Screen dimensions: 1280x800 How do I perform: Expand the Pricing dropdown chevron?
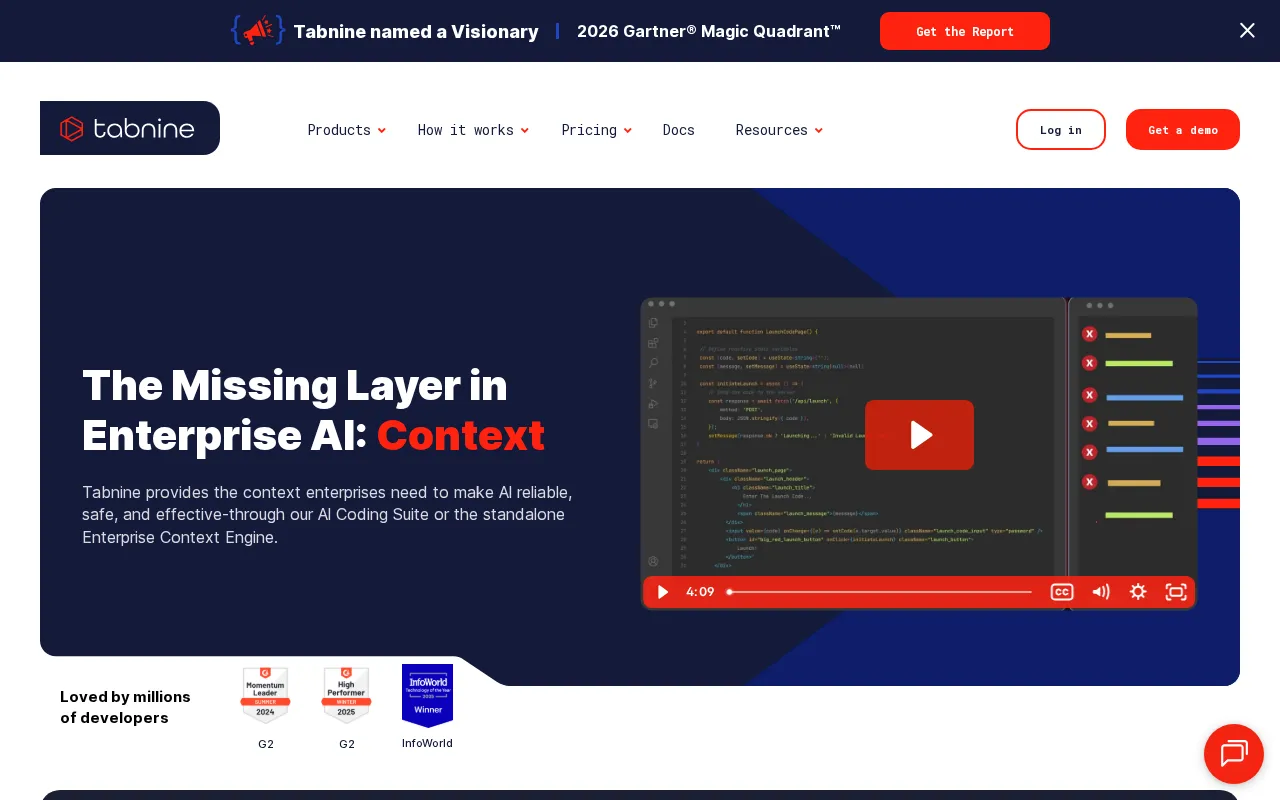[x=627, y=131]
